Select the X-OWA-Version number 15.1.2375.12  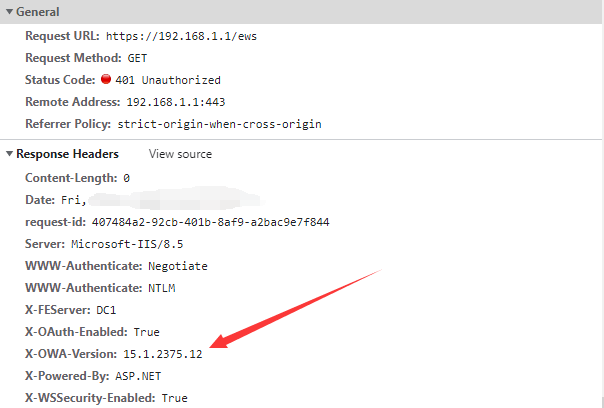[162, 354]
